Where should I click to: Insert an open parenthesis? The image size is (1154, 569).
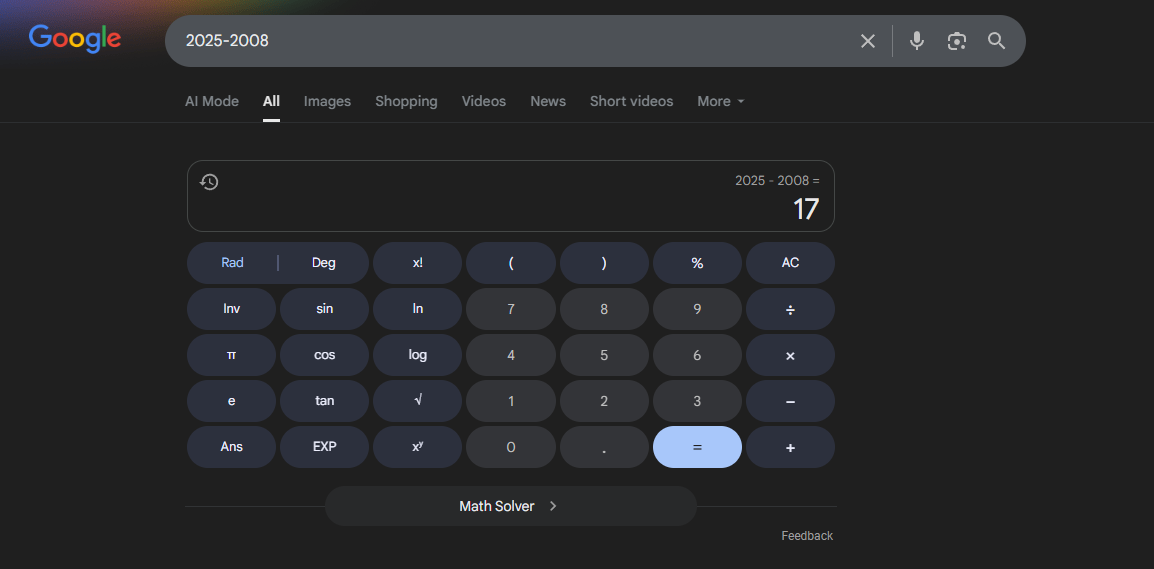pos(511,263)
